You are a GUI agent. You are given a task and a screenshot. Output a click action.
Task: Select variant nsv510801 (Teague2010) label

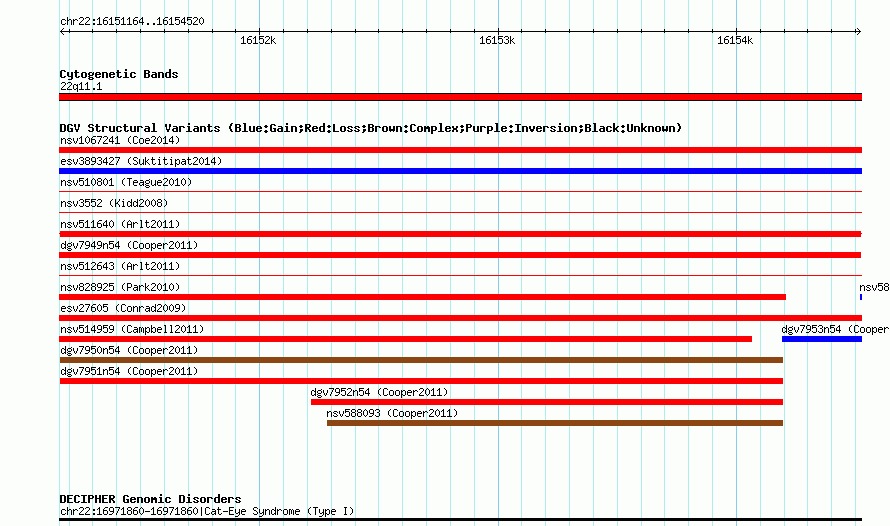126,182
